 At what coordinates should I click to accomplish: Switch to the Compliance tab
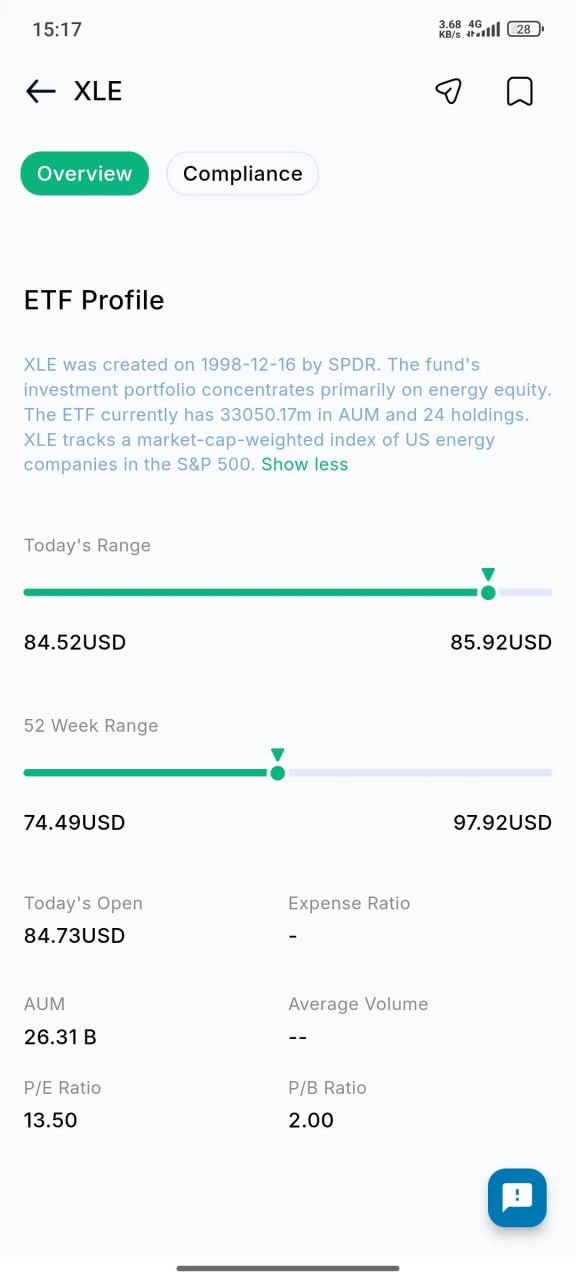tap(242, 173)
